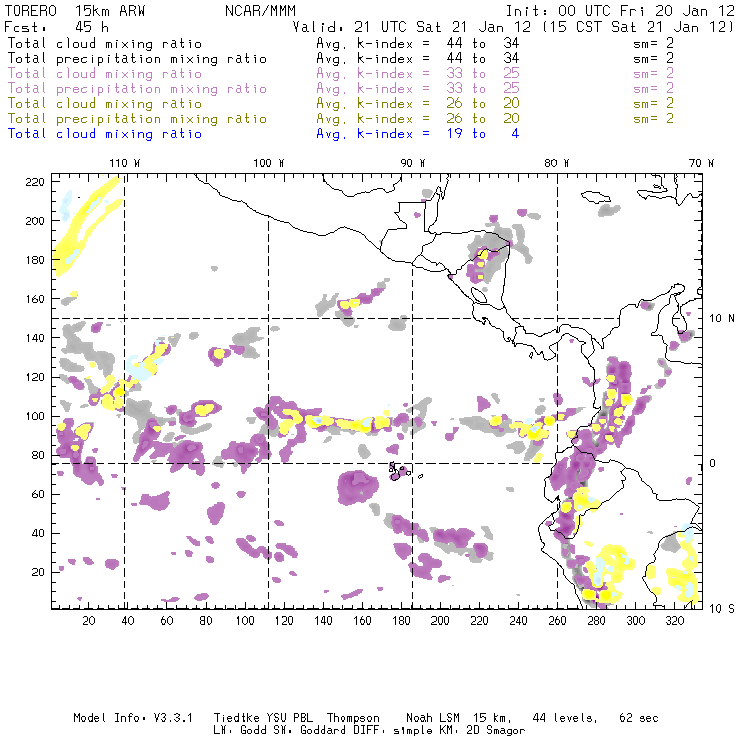This screenshot has width=740, height=740.
Task: Click the '100 W' longitude label
Action: pyautogui.click(x=269, y=163)
